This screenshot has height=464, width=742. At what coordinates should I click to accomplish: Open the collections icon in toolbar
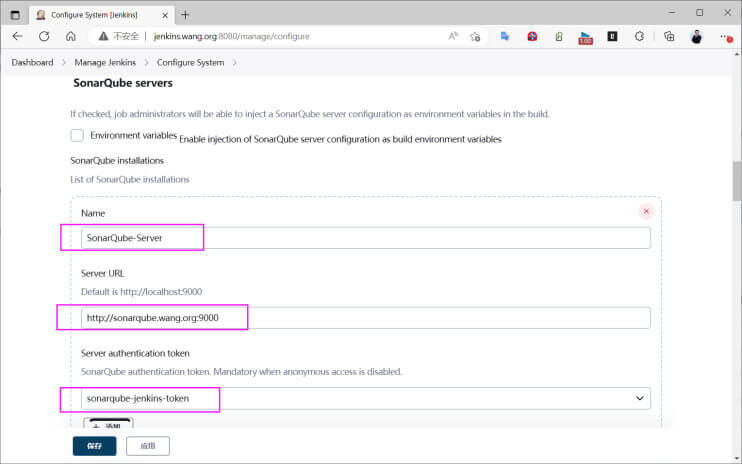669,36
